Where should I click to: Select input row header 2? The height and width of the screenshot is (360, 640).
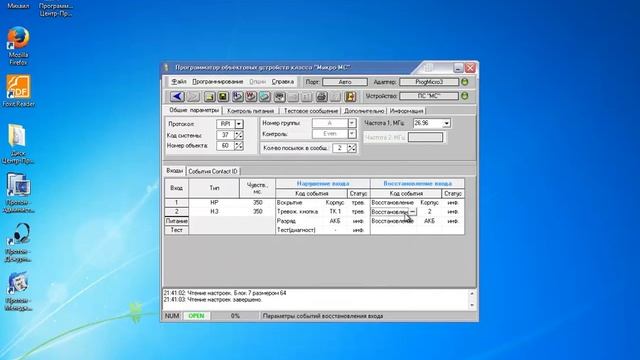(176, 211)
